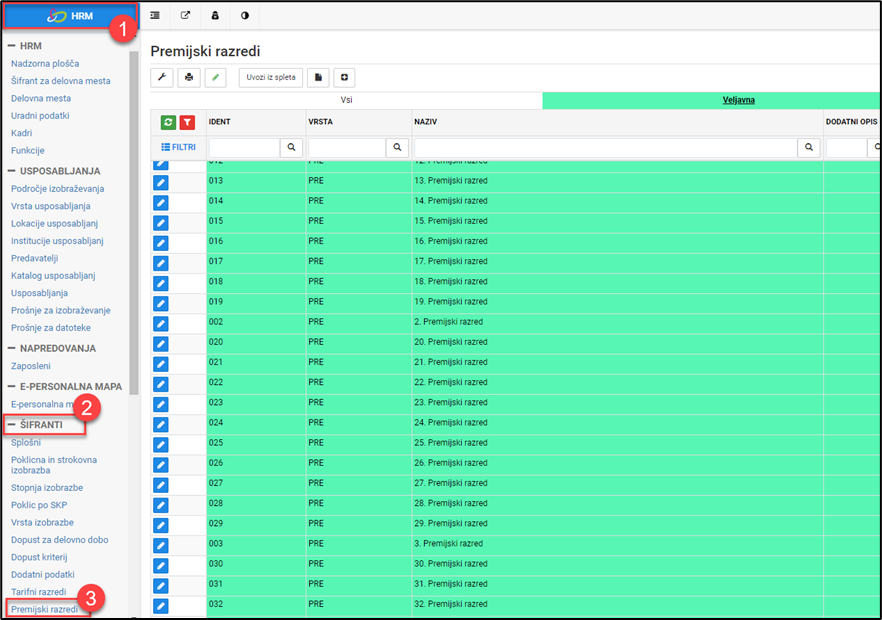This screenshot has height=620, width=882.
Task: Click the Uvozi iz spleta button
Action: tap(271, 78)
